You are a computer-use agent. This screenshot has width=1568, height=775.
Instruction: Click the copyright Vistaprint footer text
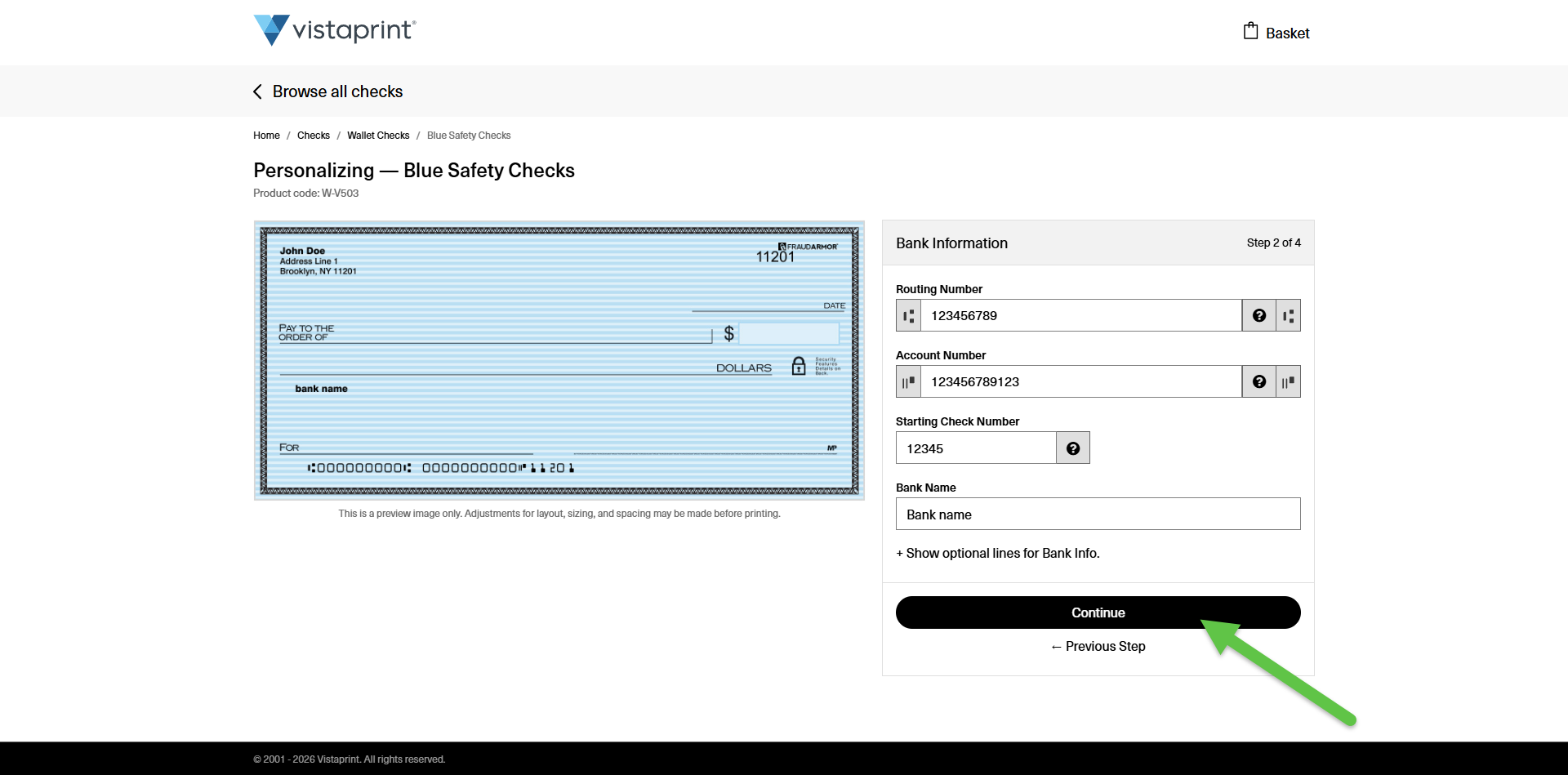coord(349,759)
